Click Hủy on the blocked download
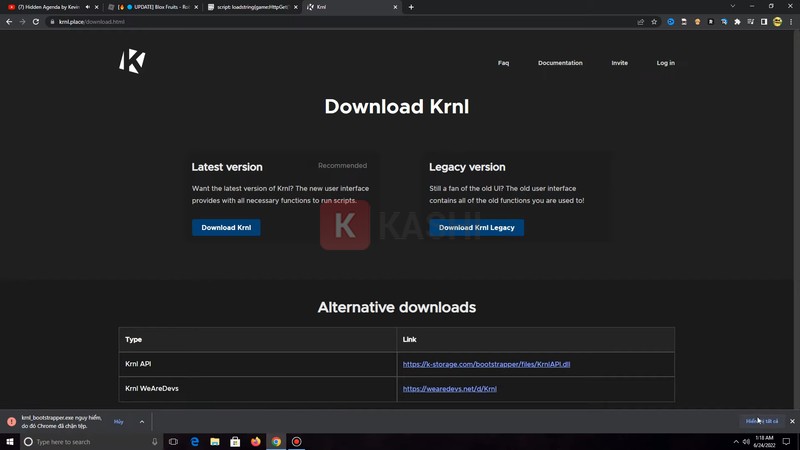800x450 pixels. click(118, 421)
